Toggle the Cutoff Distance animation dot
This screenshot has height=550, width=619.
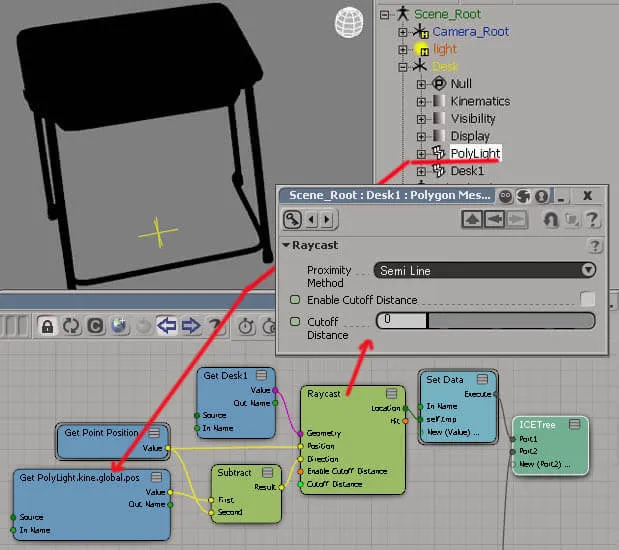point(295,321)
